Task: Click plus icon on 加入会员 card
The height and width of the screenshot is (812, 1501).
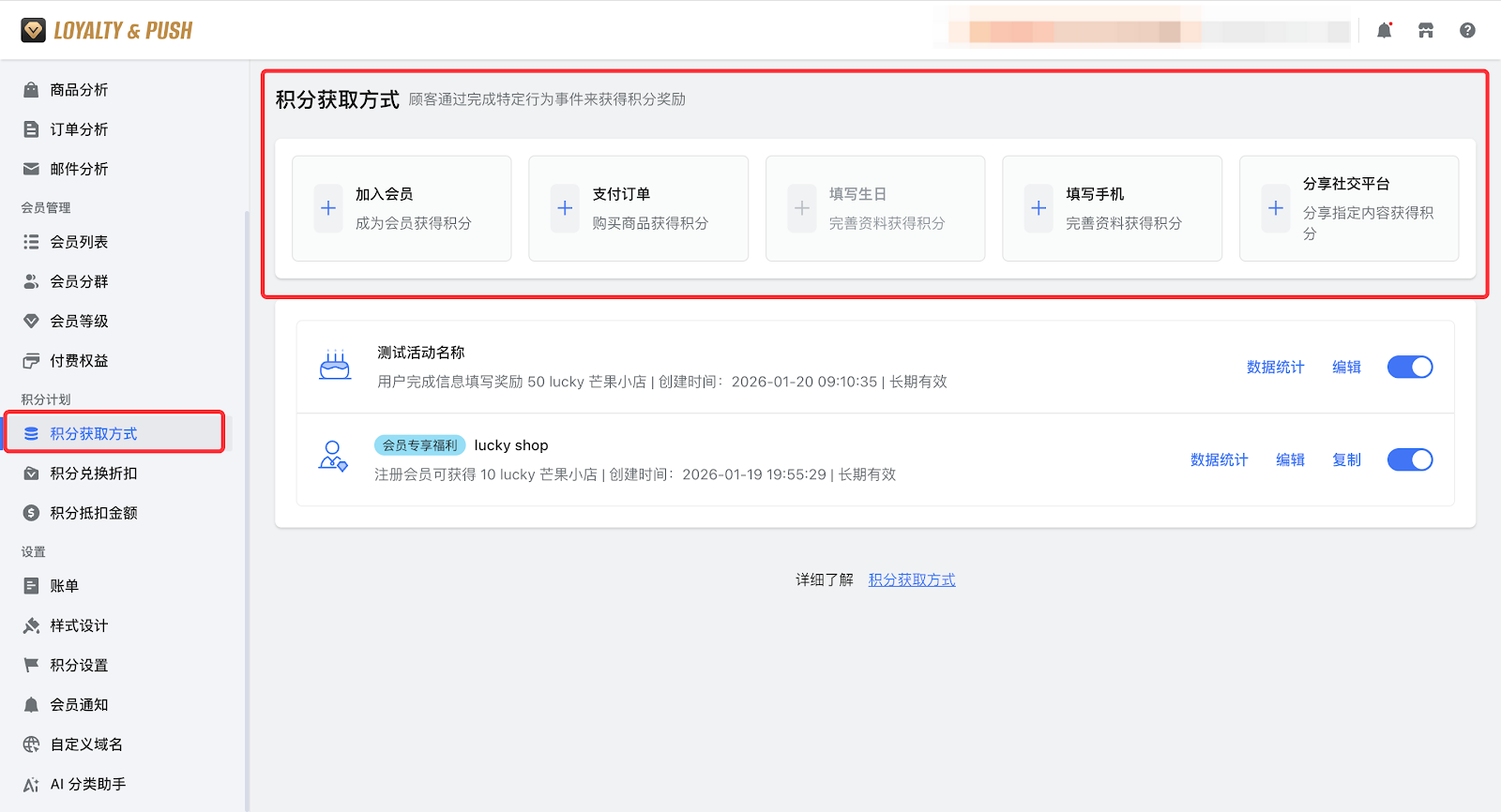Action: click(328, 208)
